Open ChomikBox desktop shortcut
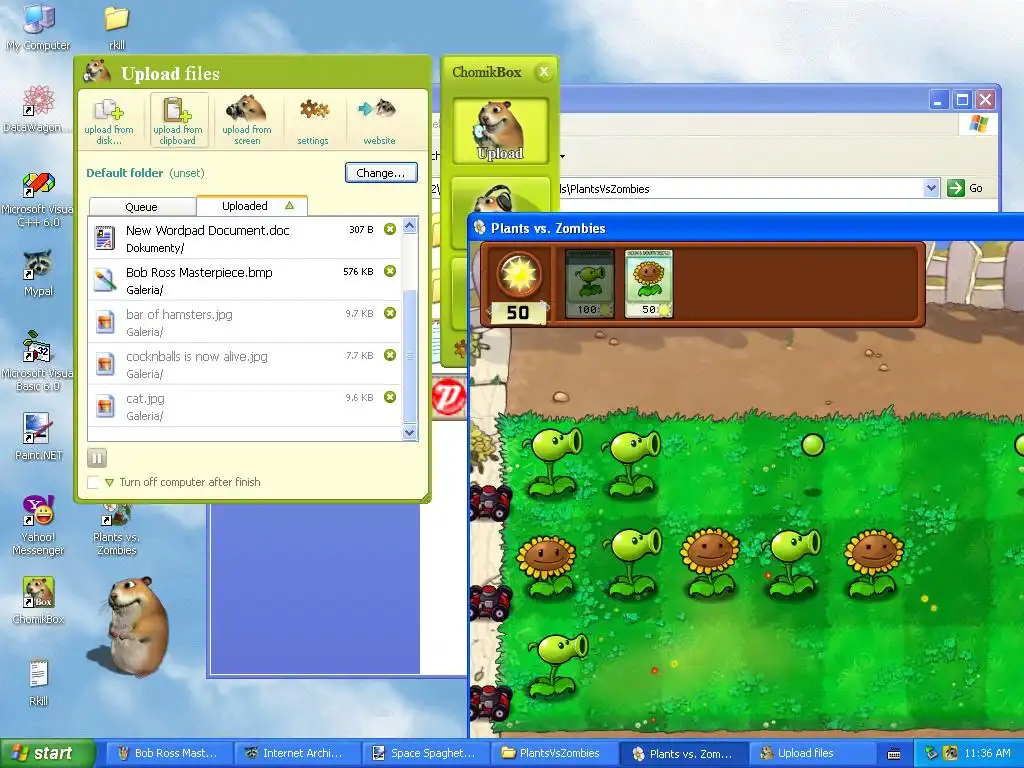The image size is (1024, 768). point(39,601)
